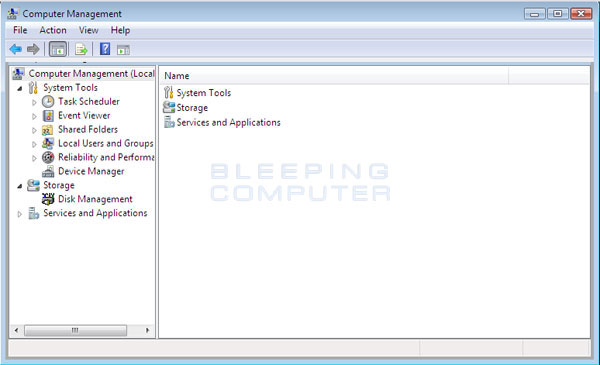
Task: Click Services and Applications icon in right pane
Action: coord(169,122)
